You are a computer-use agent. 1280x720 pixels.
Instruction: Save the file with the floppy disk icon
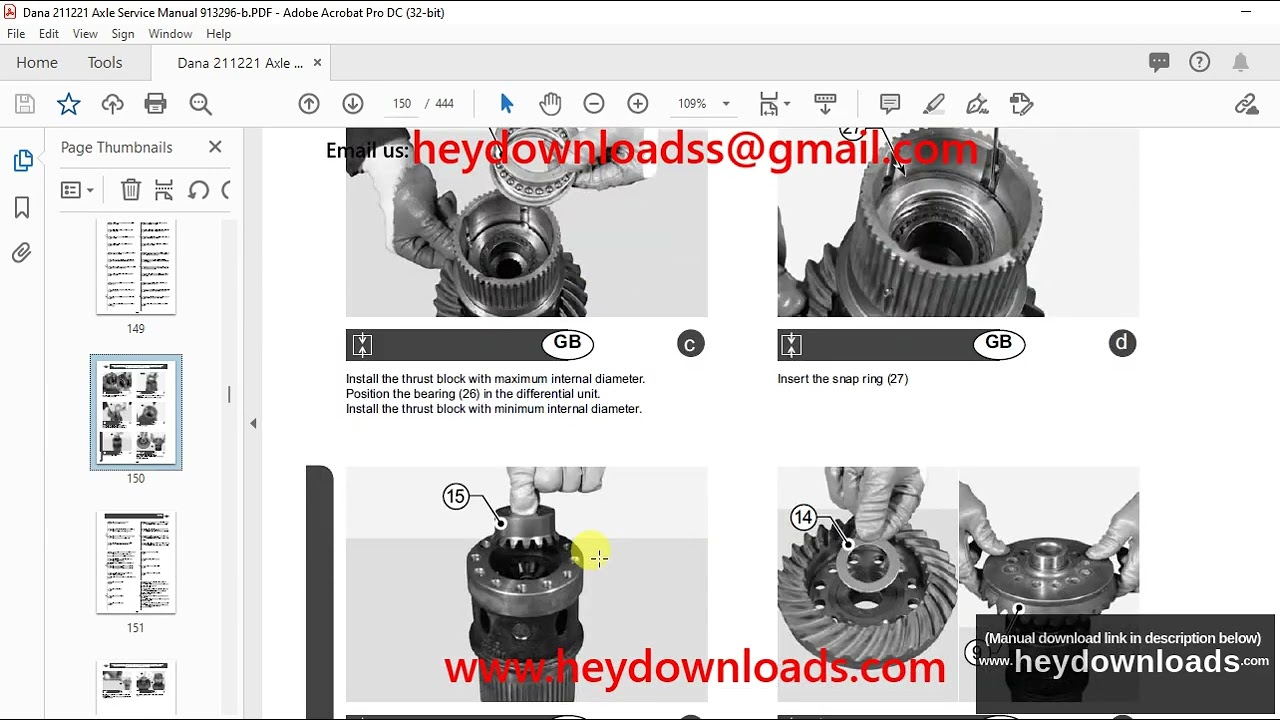coord(25,104)
